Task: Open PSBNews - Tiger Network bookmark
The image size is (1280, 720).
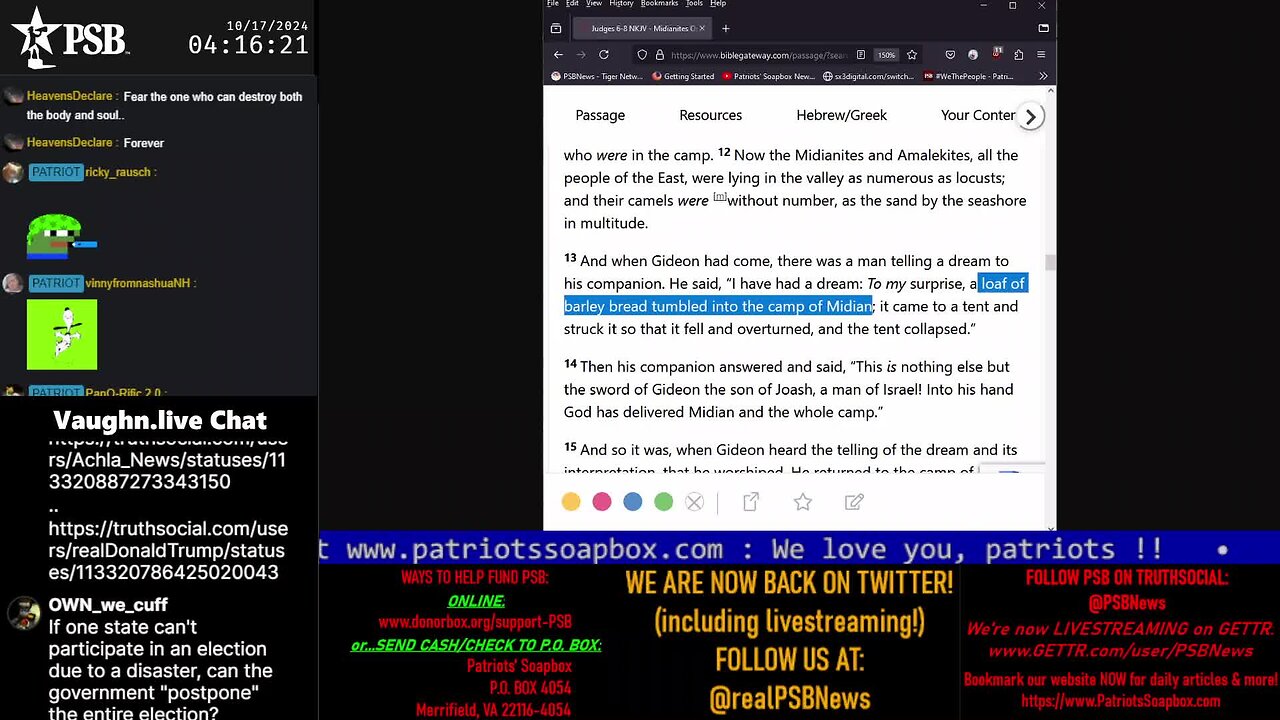Action: click(596, 76)
